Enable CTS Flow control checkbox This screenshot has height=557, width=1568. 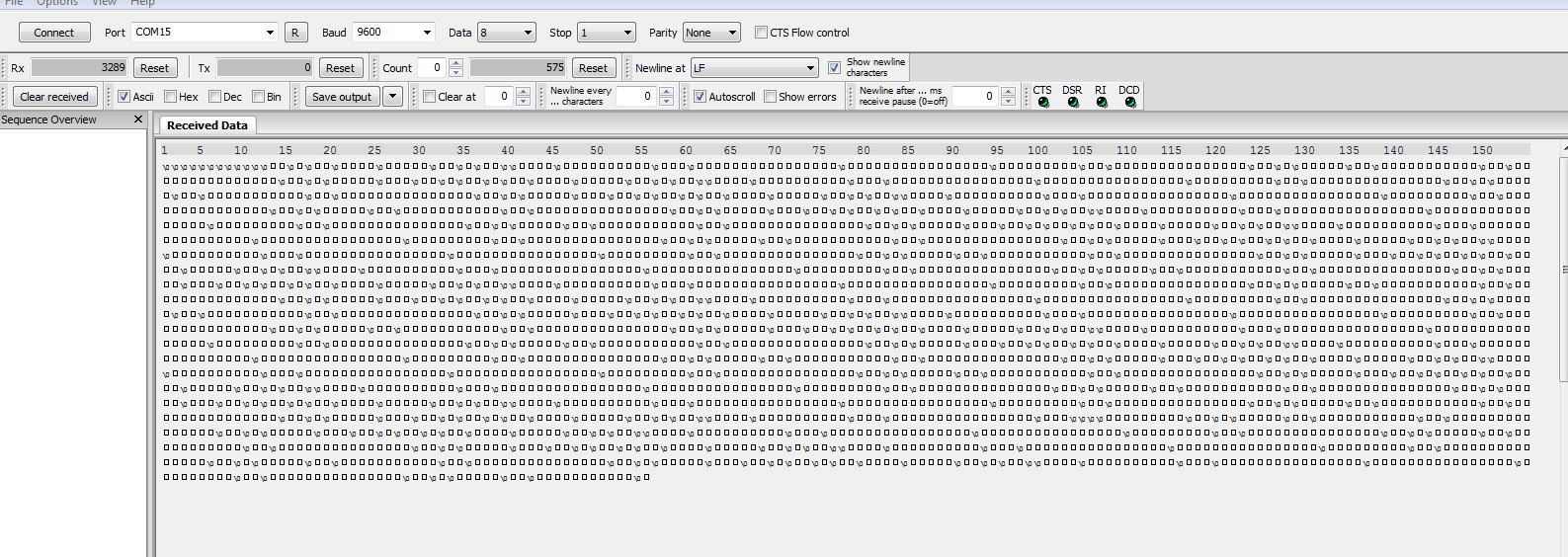pos(761,33)
